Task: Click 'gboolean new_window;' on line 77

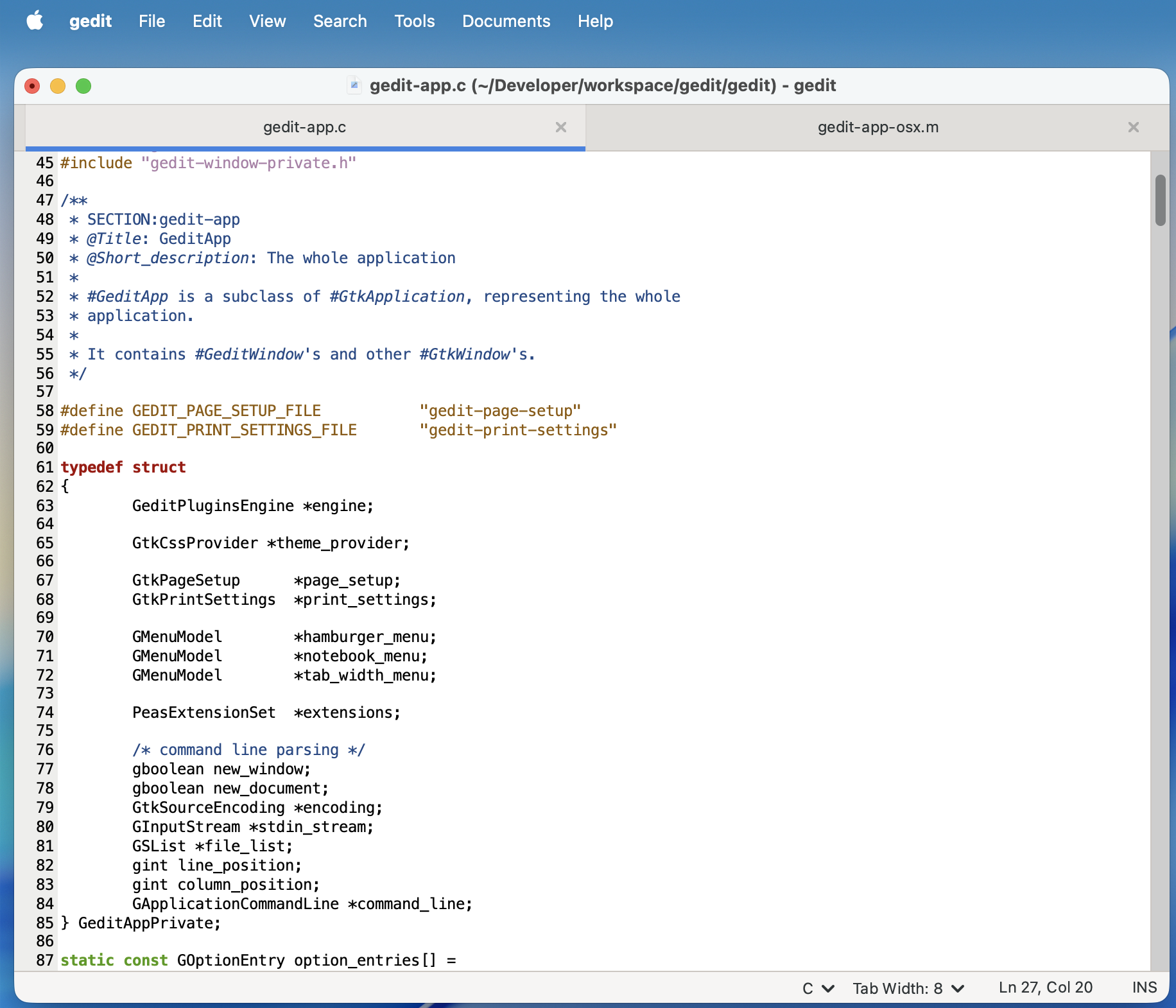Action: 221,769
